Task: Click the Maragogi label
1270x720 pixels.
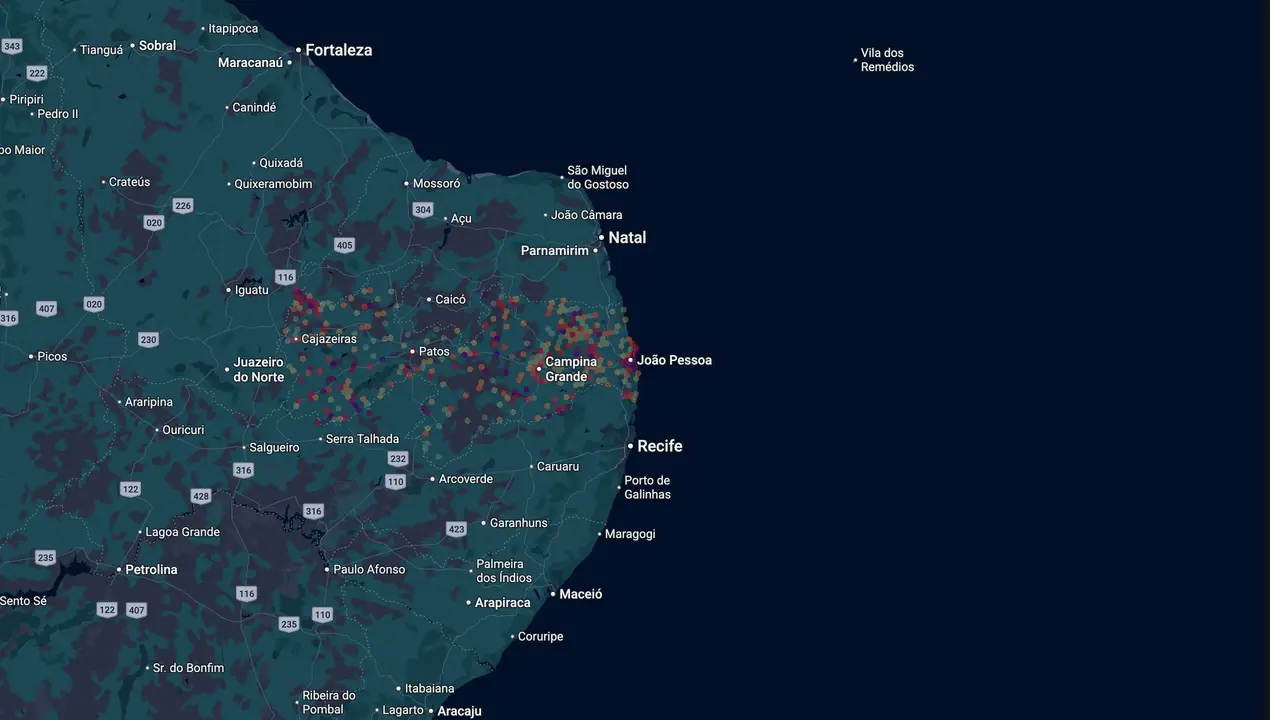Action: point(630,534)
